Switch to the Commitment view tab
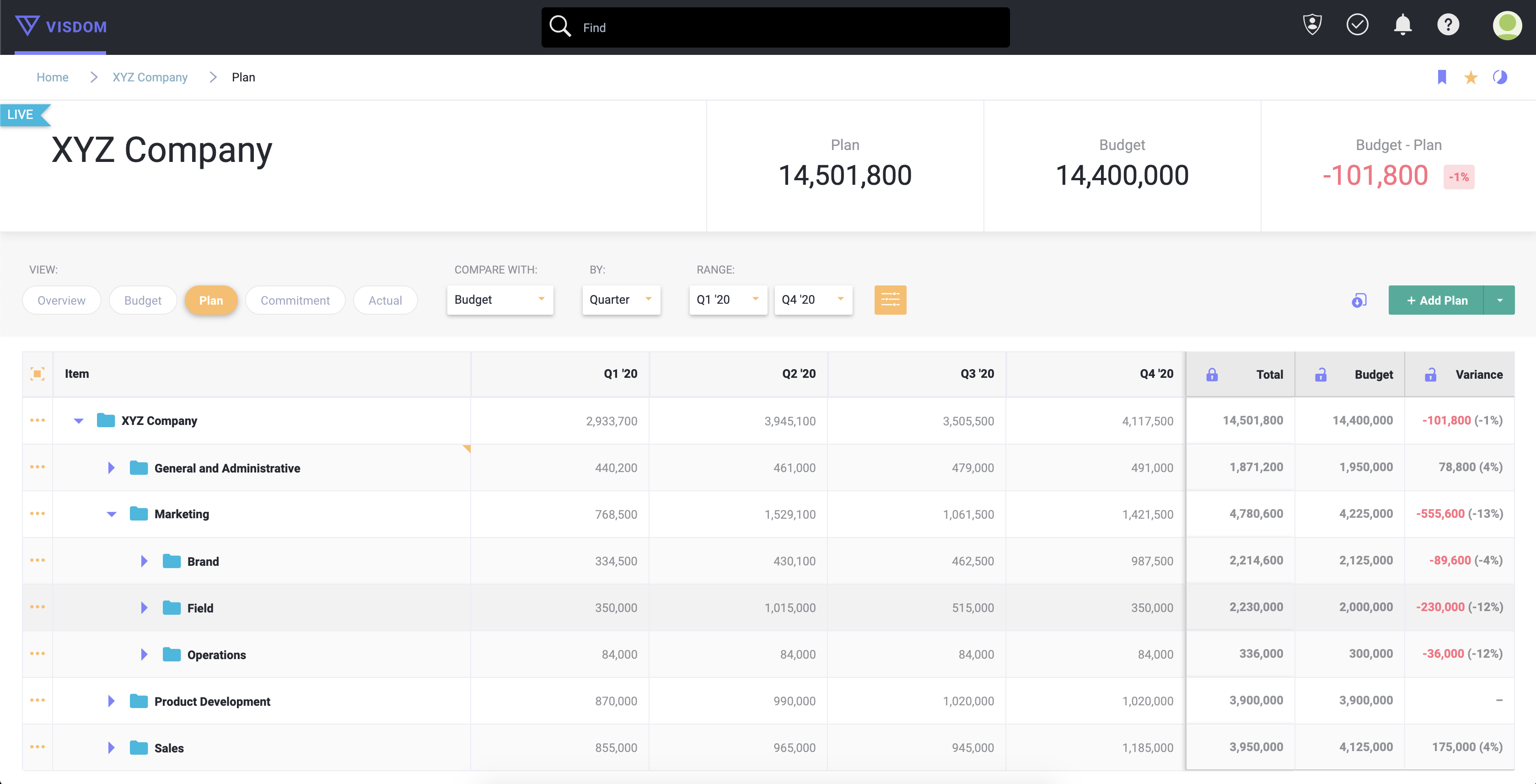 pos(295,301)
